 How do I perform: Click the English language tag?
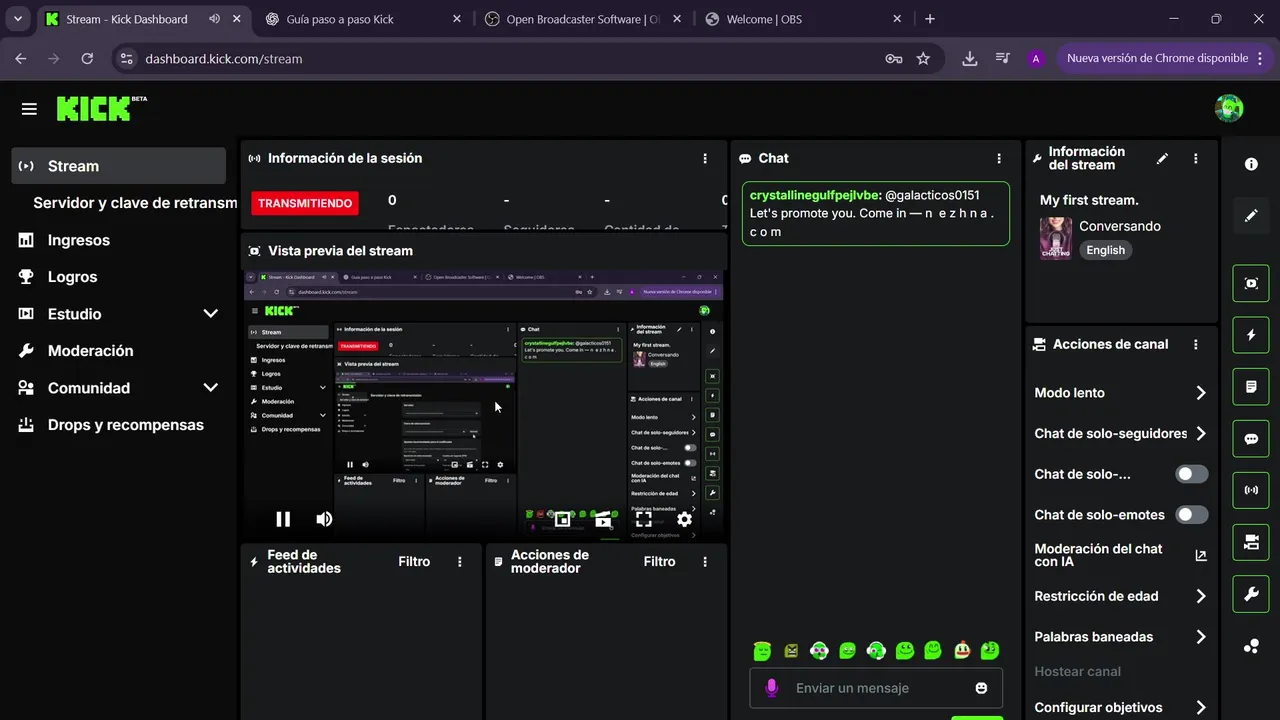pos(1106,250)
